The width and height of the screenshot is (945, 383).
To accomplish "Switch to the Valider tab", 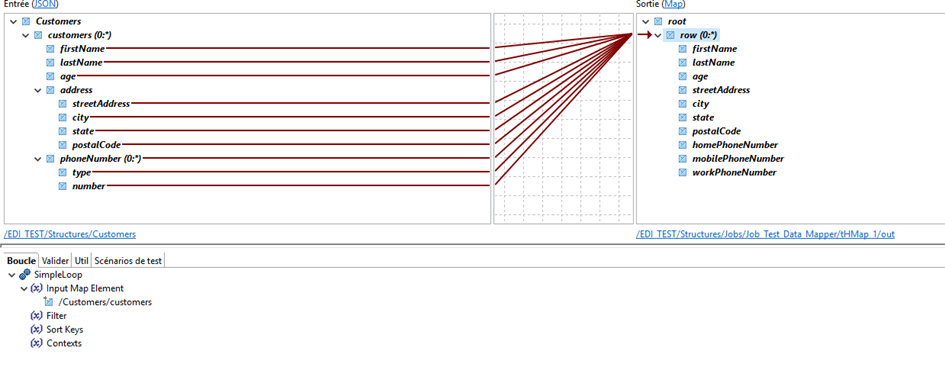I will coord(55,261).
